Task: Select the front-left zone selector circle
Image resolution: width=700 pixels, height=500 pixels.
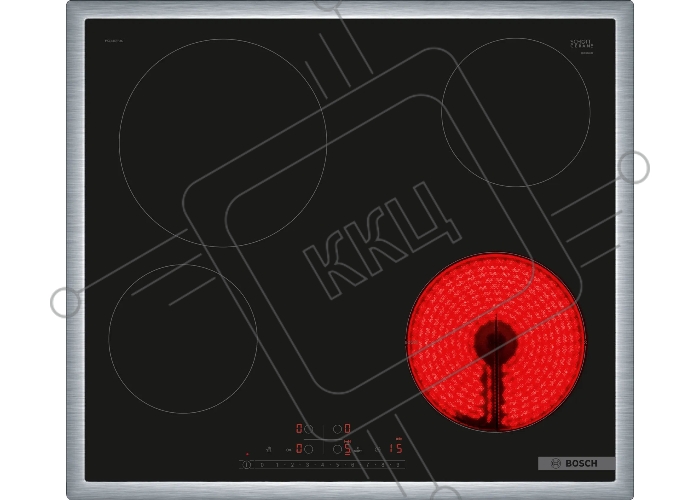Action: coord(308,449)
